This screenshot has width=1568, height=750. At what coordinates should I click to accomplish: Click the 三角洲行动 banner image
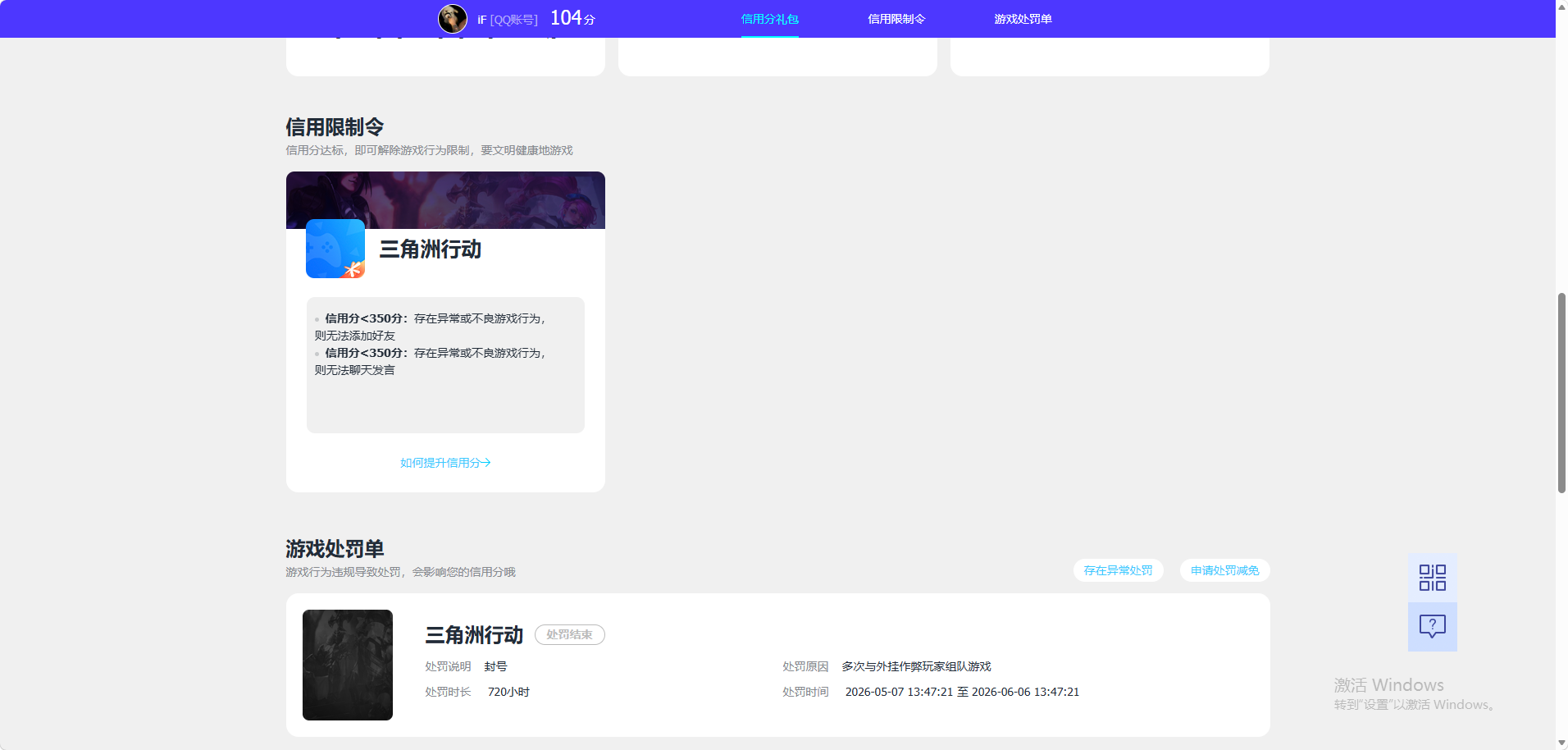point(445,200)
